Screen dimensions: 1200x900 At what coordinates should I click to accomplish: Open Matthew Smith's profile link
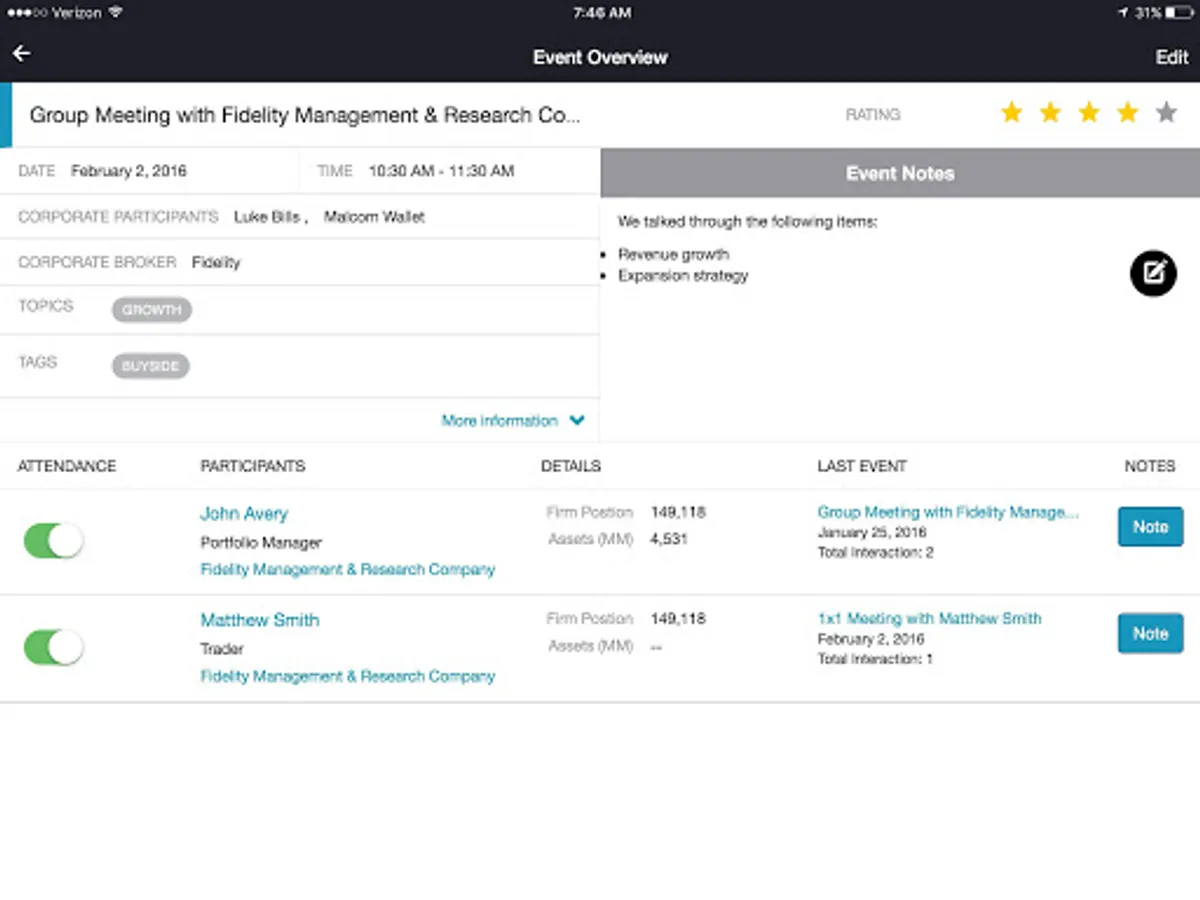pos(260,620)
